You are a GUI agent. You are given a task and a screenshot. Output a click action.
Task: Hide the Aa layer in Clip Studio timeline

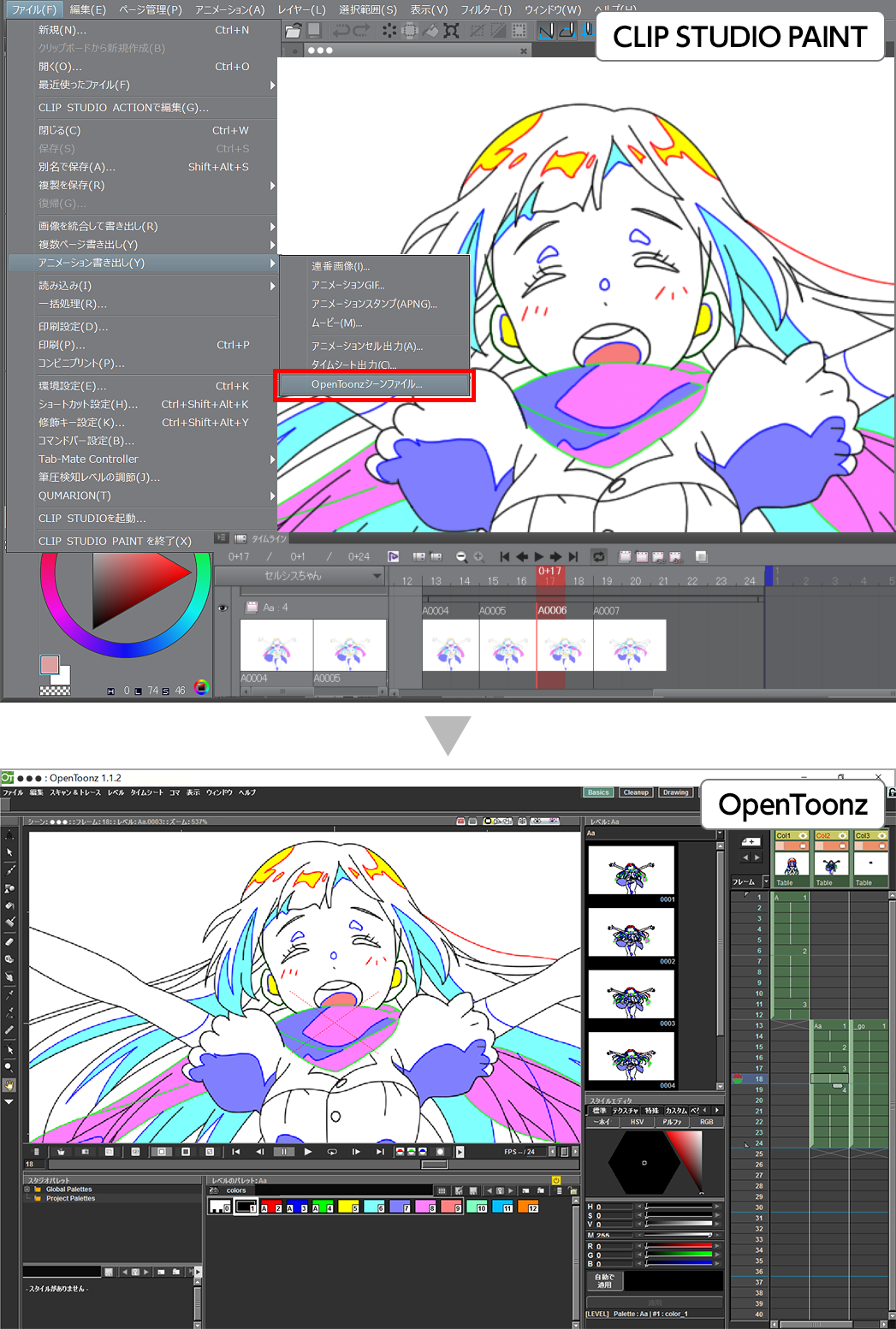(223, 608)
